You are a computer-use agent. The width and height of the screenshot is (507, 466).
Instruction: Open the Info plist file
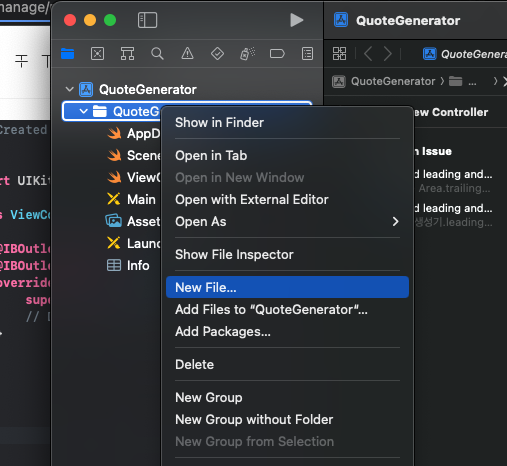click(128, 266)
